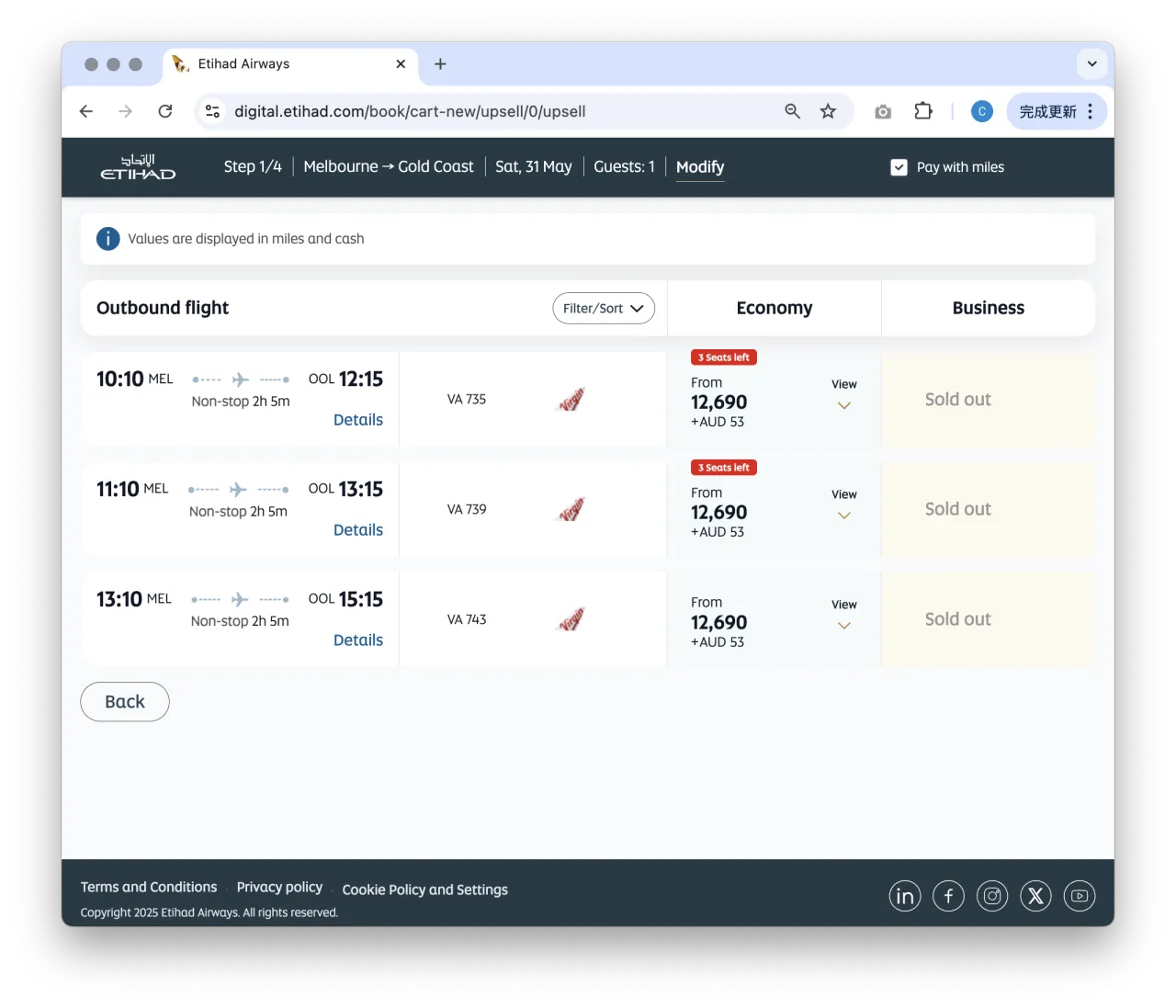Viewport: 1176px width, 1008px height.
Task: Open the Filter/Sort dropdown
Action: tap(604, 308)
